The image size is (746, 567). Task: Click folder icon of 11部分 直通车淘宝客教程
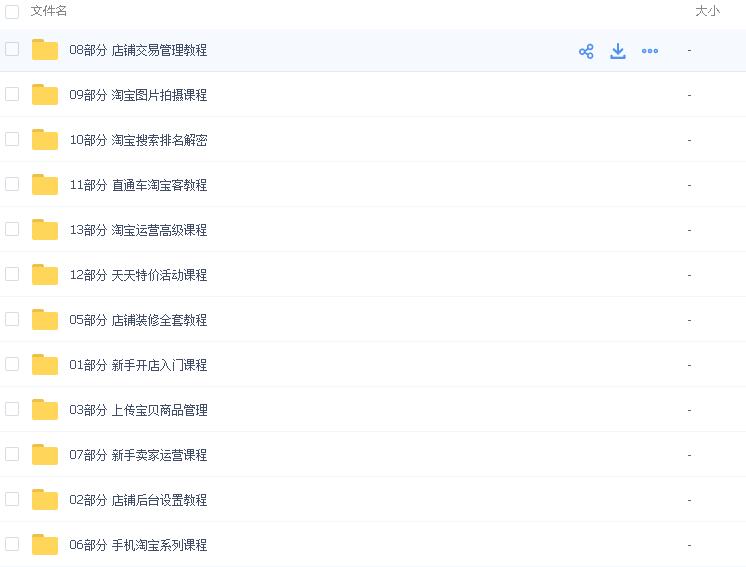coord(45,185)
